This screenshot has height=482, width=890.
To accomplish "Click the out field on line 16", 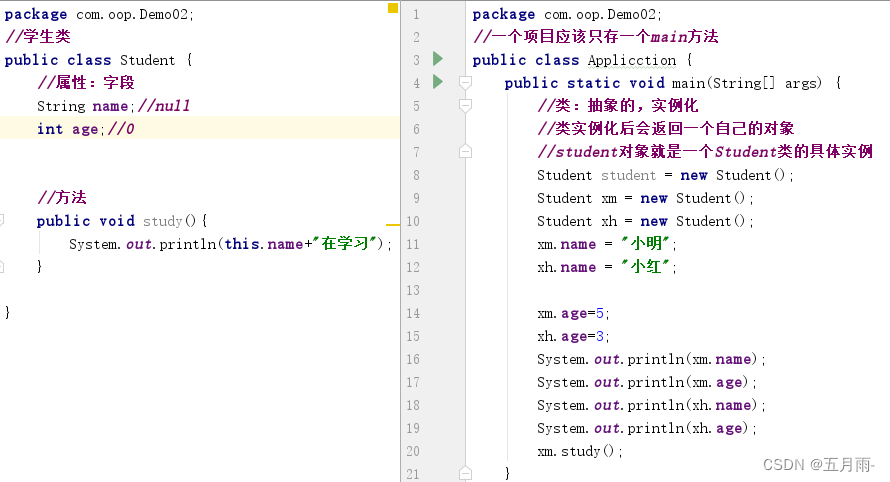I will tap(607, 359).
